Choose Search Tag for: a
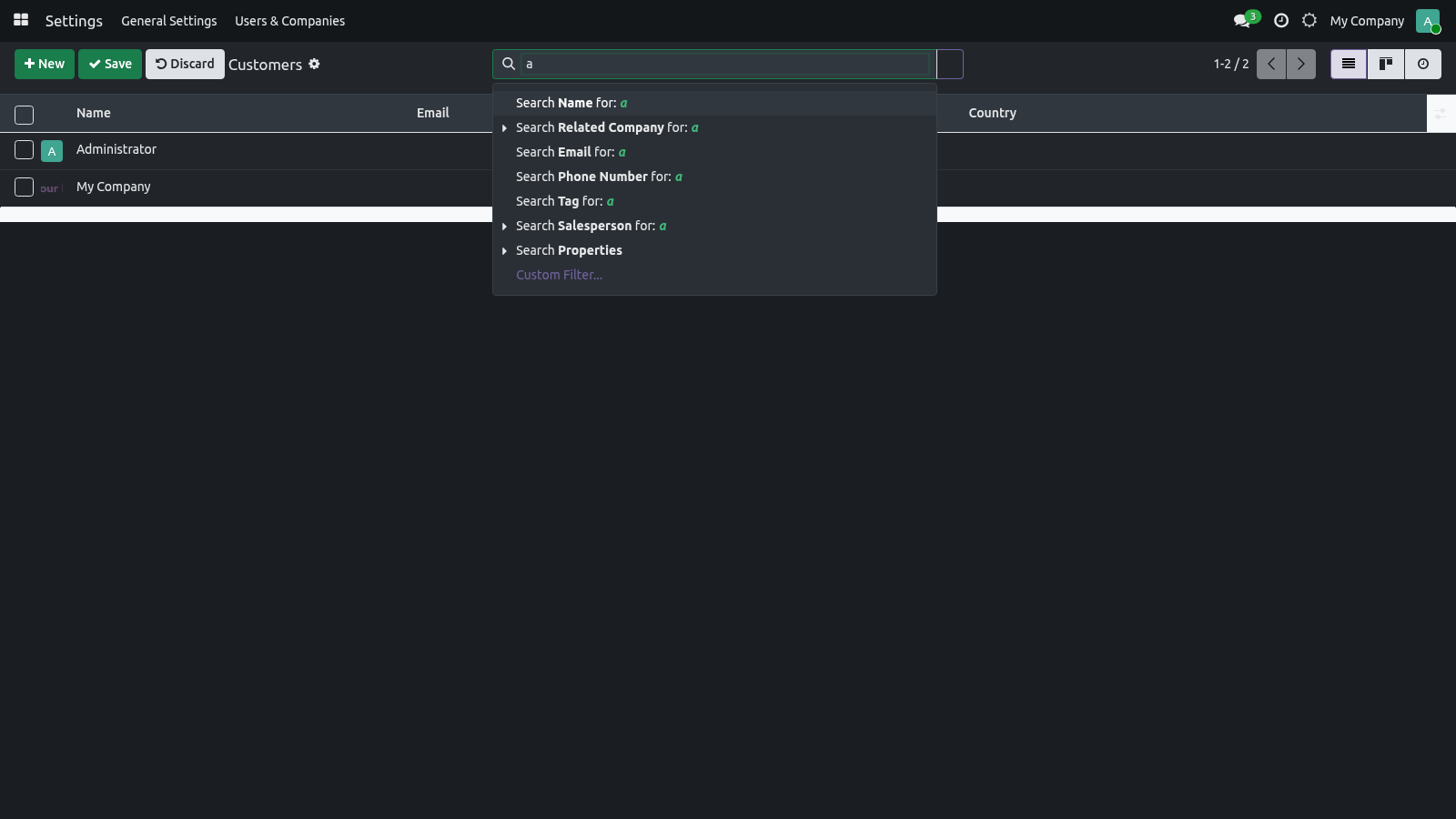Image resolution: width=1456 pixels, height=819 pixels. (714, 201)
